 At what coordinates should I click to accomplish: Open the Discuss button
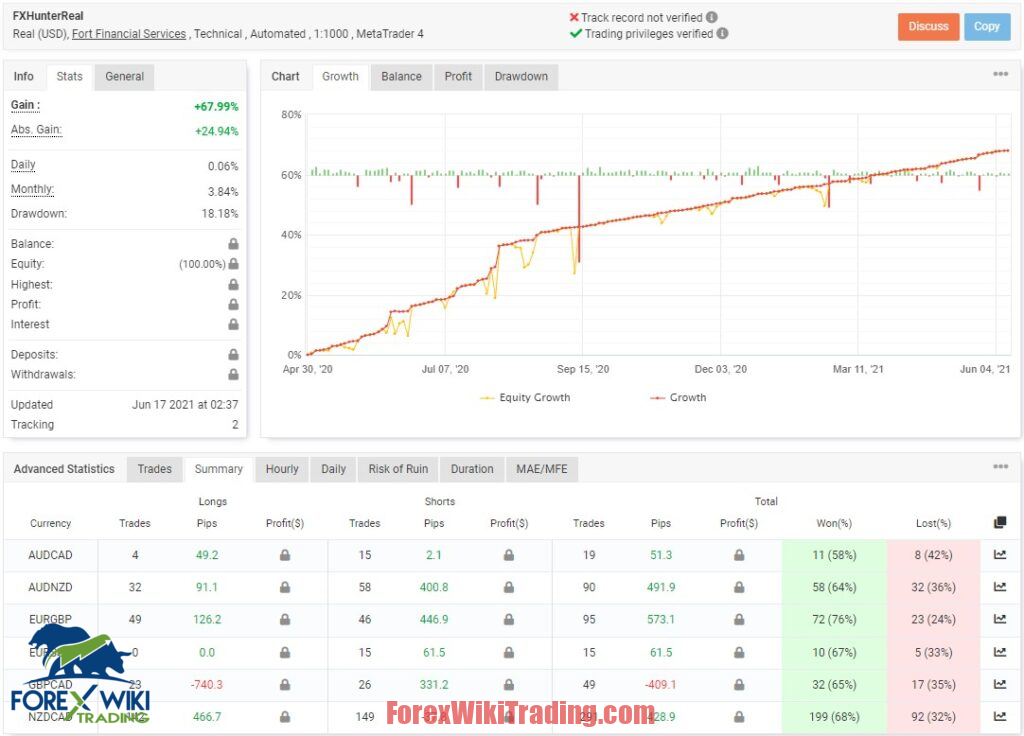[x=928, y=27]
